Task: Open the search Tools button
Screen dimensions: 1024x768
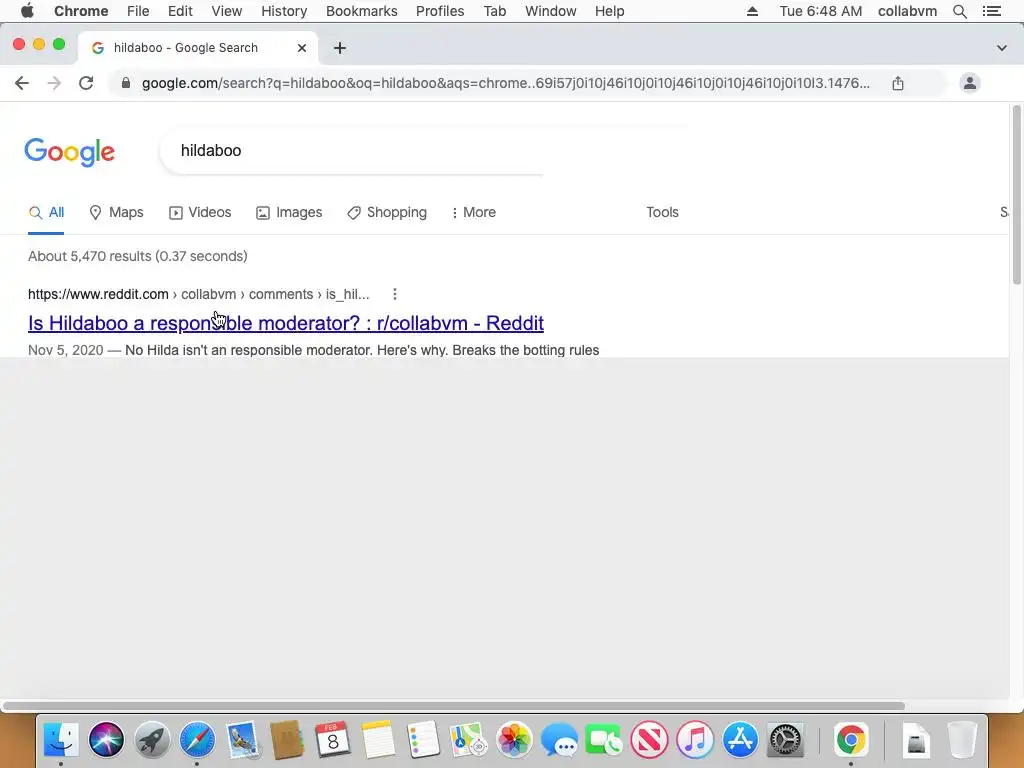Action: tap(662, 212)
